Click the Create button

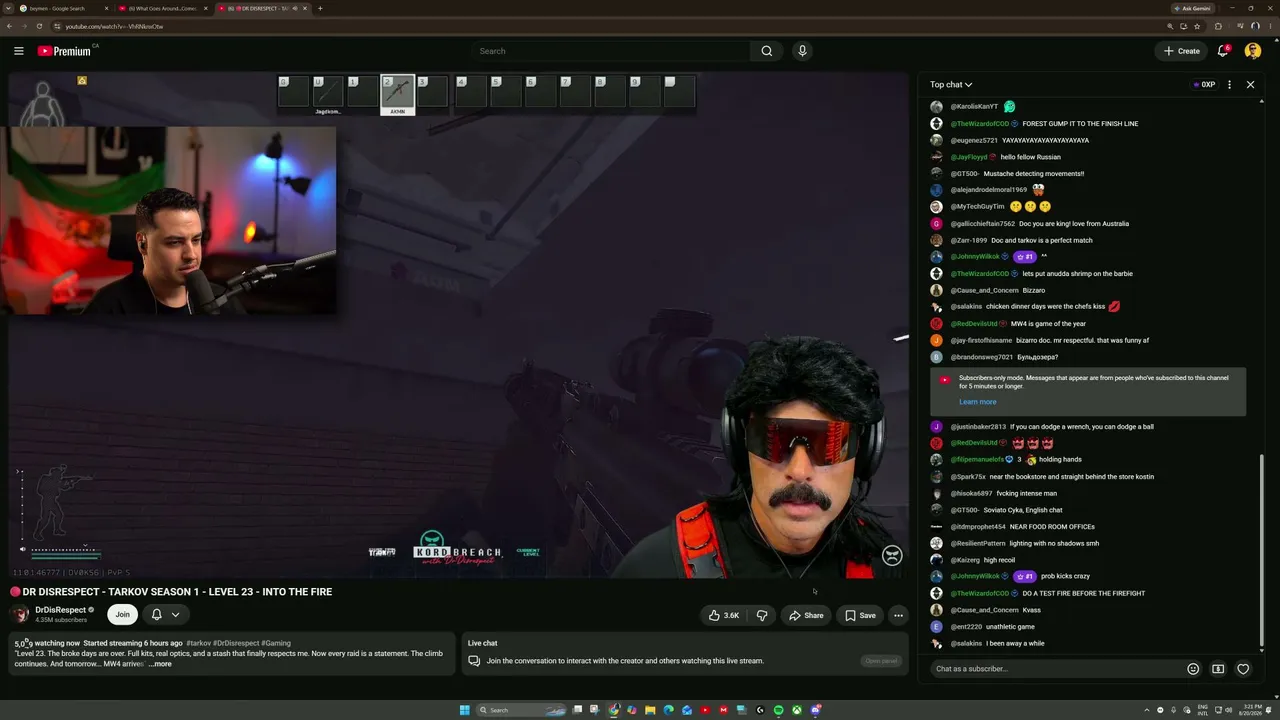[x=1182, y=51]
